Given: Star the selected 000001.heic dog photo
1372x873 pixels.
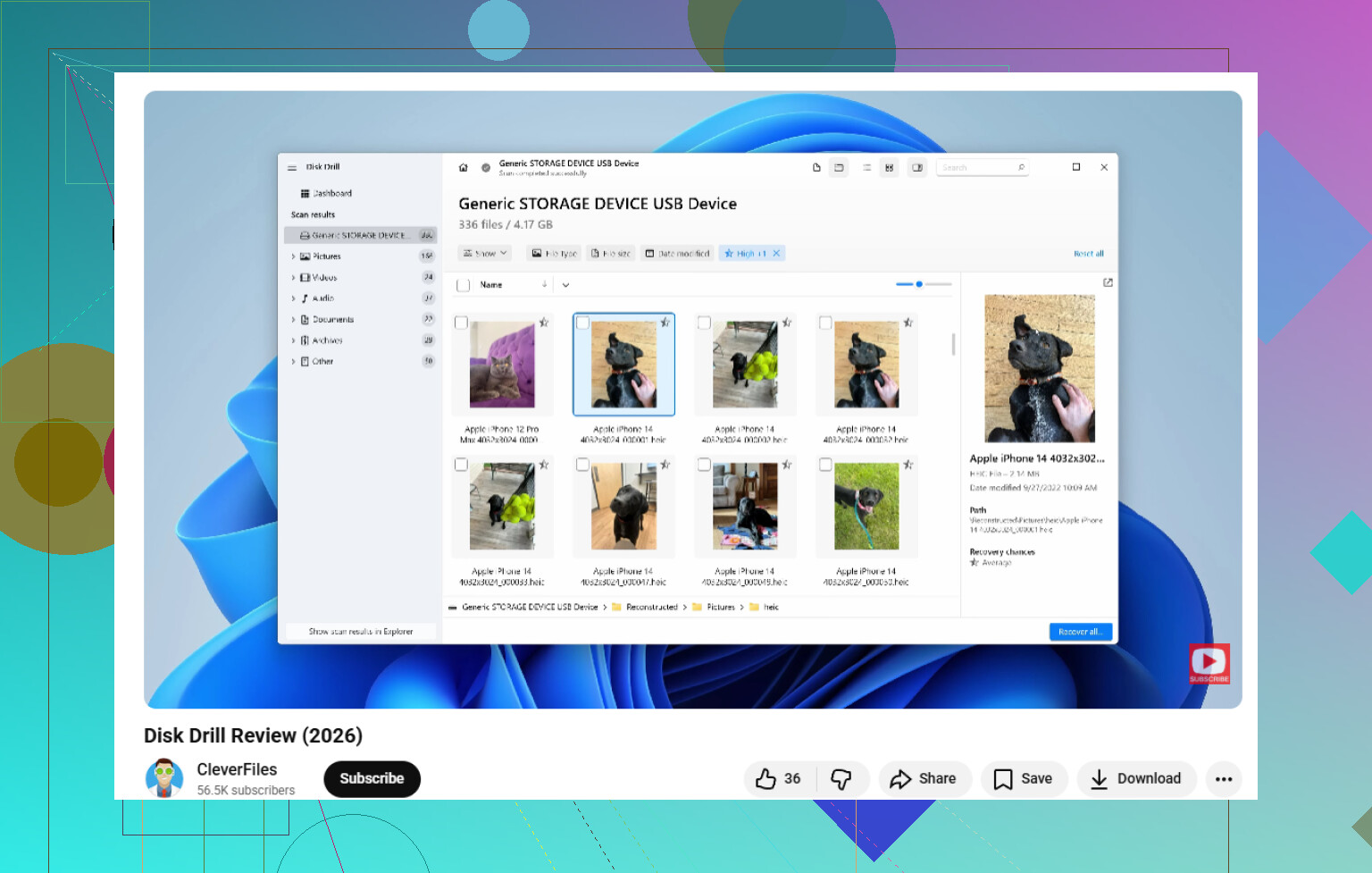Looking at the screenshot, I should tap(665, 323).
